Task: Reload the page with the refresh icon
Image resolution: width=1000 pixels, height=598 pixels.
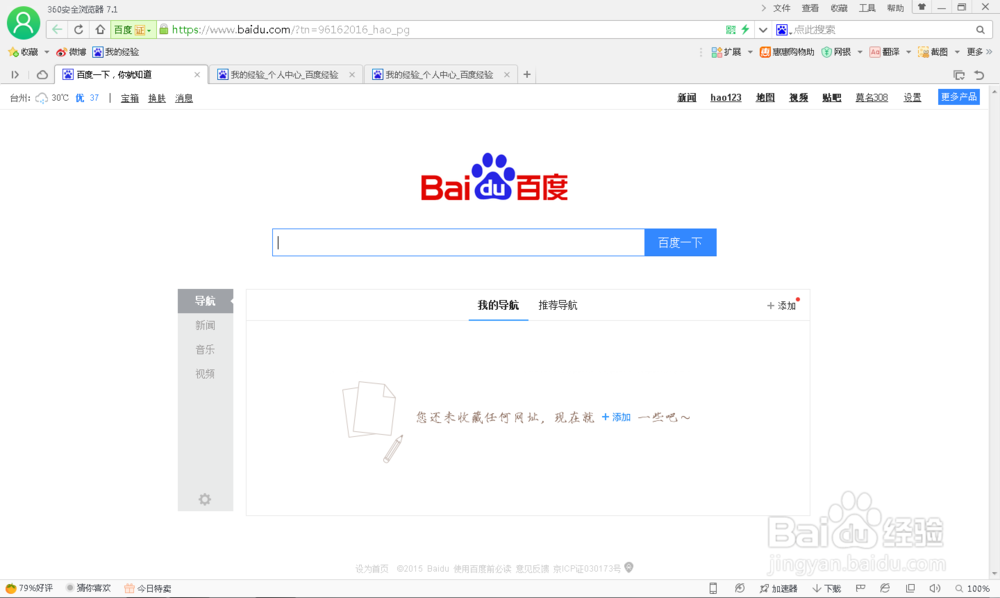Action: click(x=78, y=29)
